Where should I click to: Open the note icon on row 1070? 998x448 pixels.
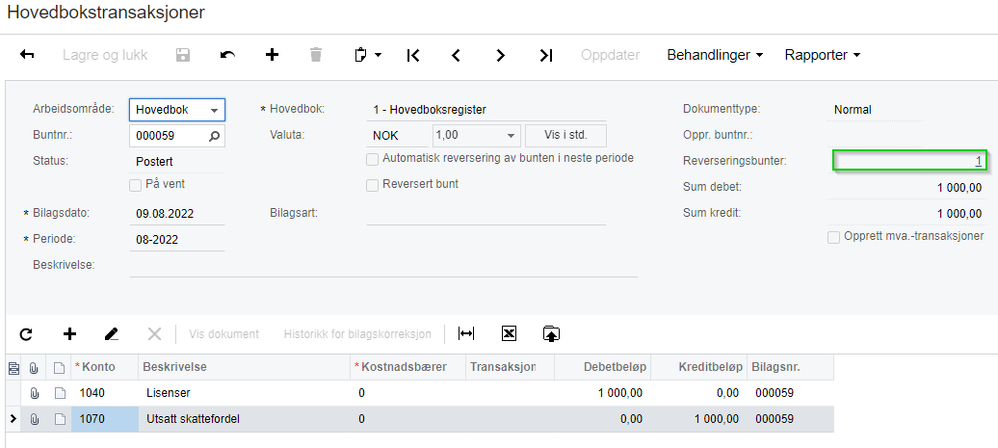[60, 419]
